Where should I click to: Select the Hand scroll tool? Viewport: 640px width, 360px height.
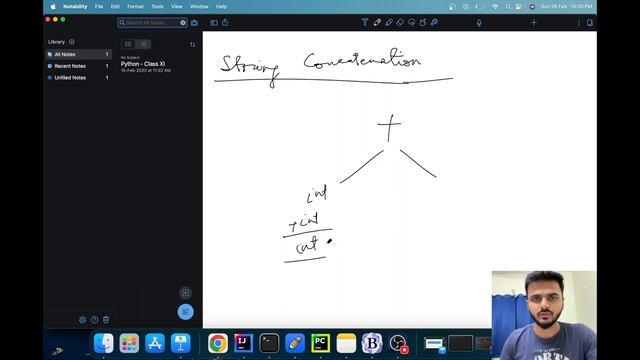423,22
